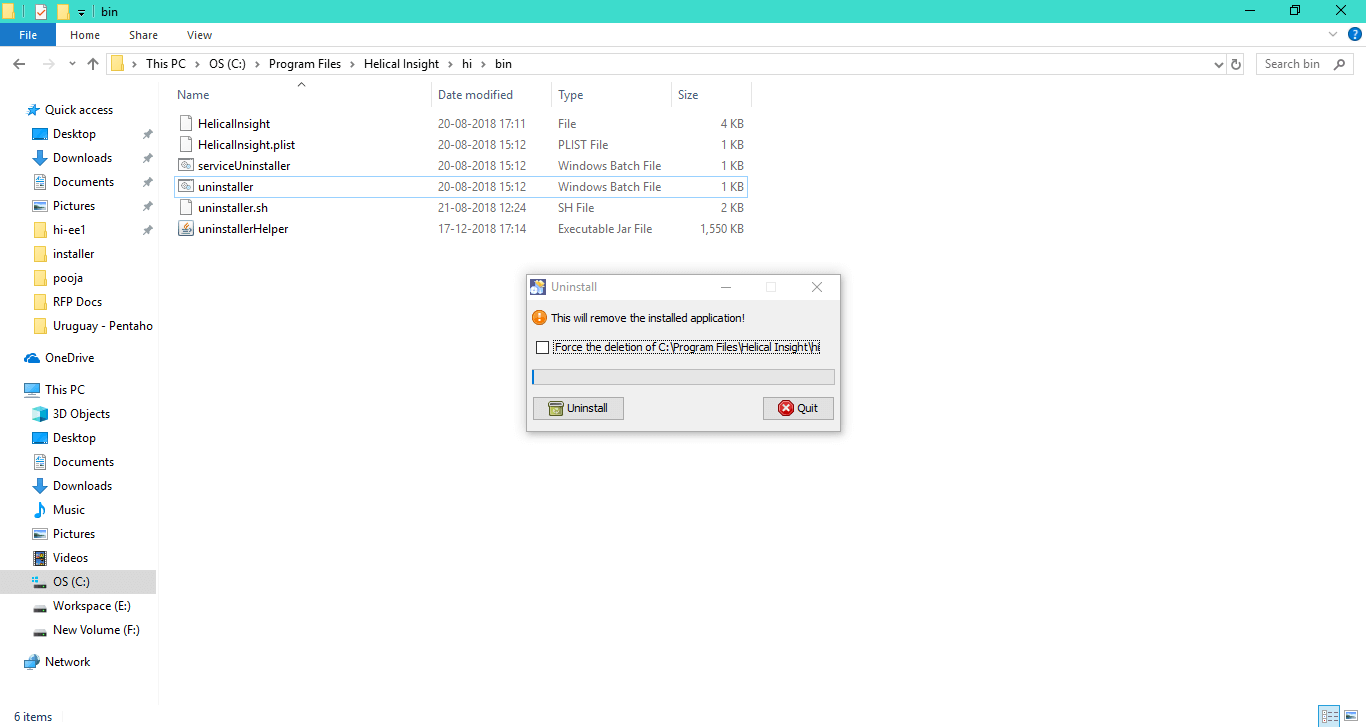
Task: Open the View ribbon tab
Action: point(200,35)
